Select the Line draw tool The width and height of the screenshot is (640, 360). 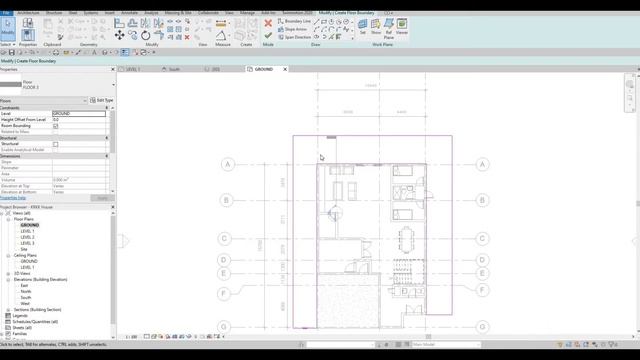(x=317, y=22)
